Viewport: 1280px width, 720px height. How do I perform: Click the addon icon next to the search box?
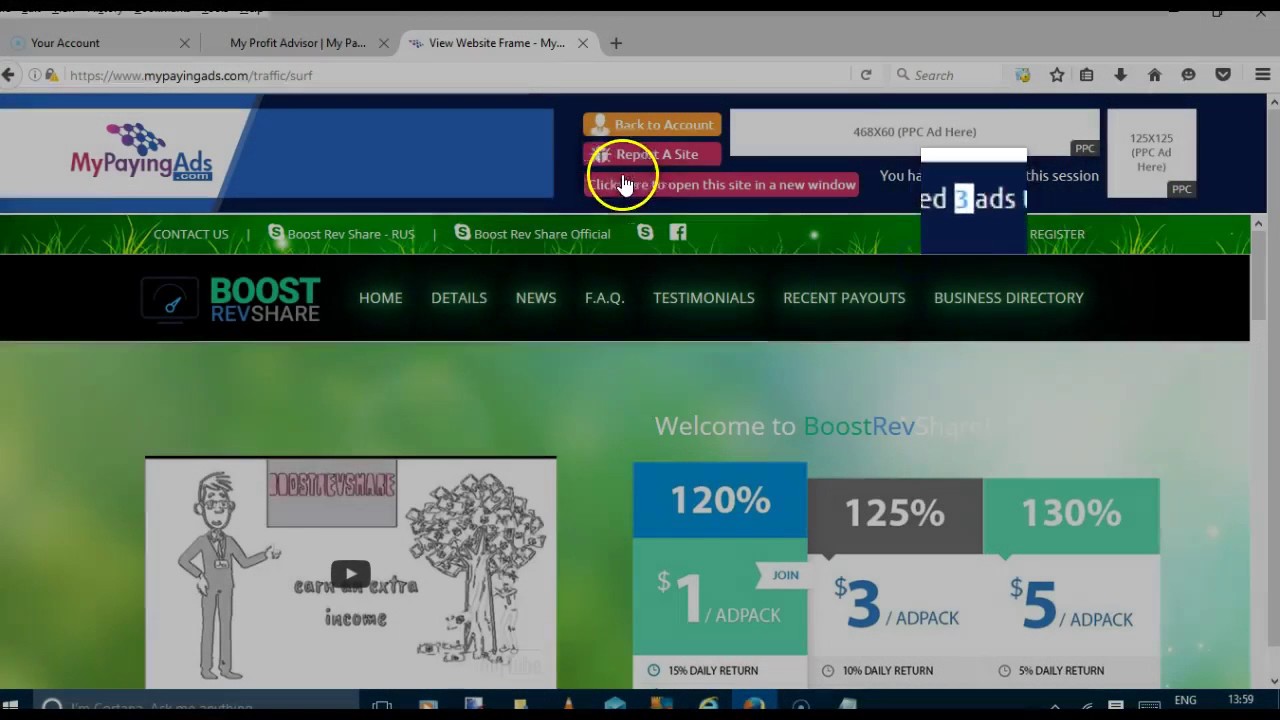1023,75
